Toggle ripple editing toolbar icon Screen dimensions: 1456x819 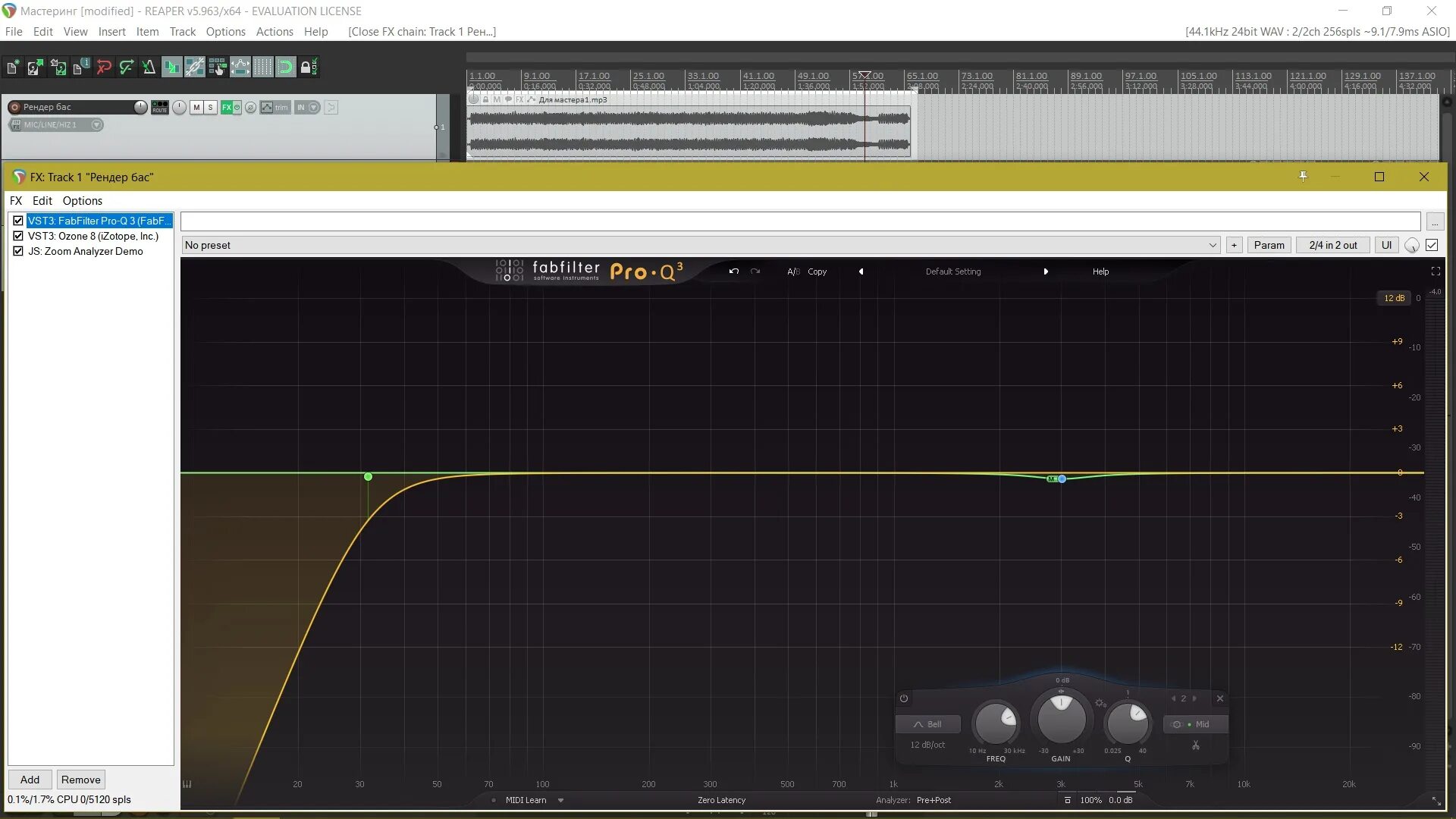[218, 67]
